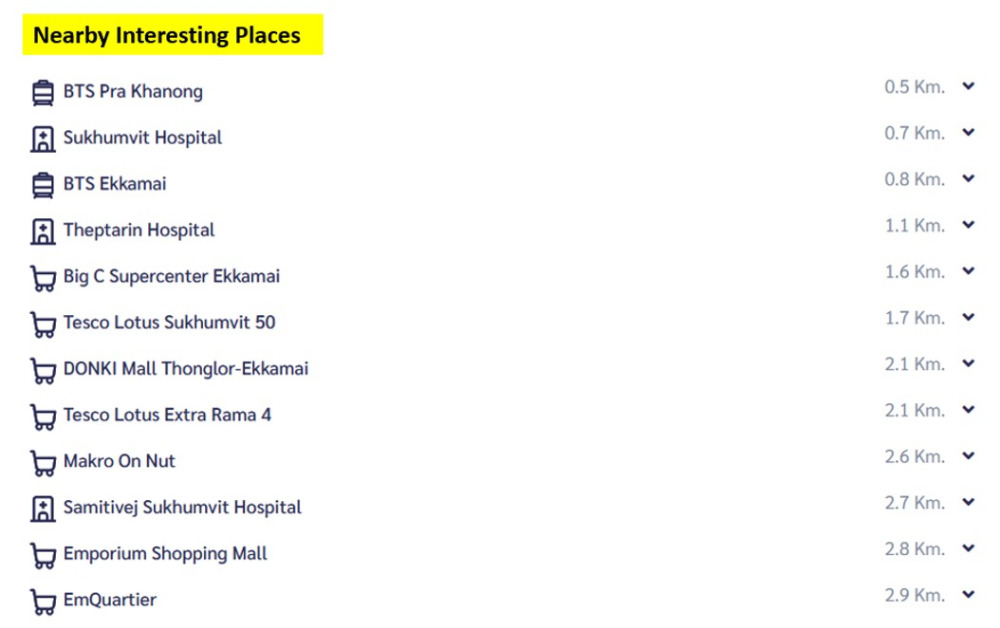Click the 0.8 Km. distance for BTS Ekkamai

[x=915, y=179]
